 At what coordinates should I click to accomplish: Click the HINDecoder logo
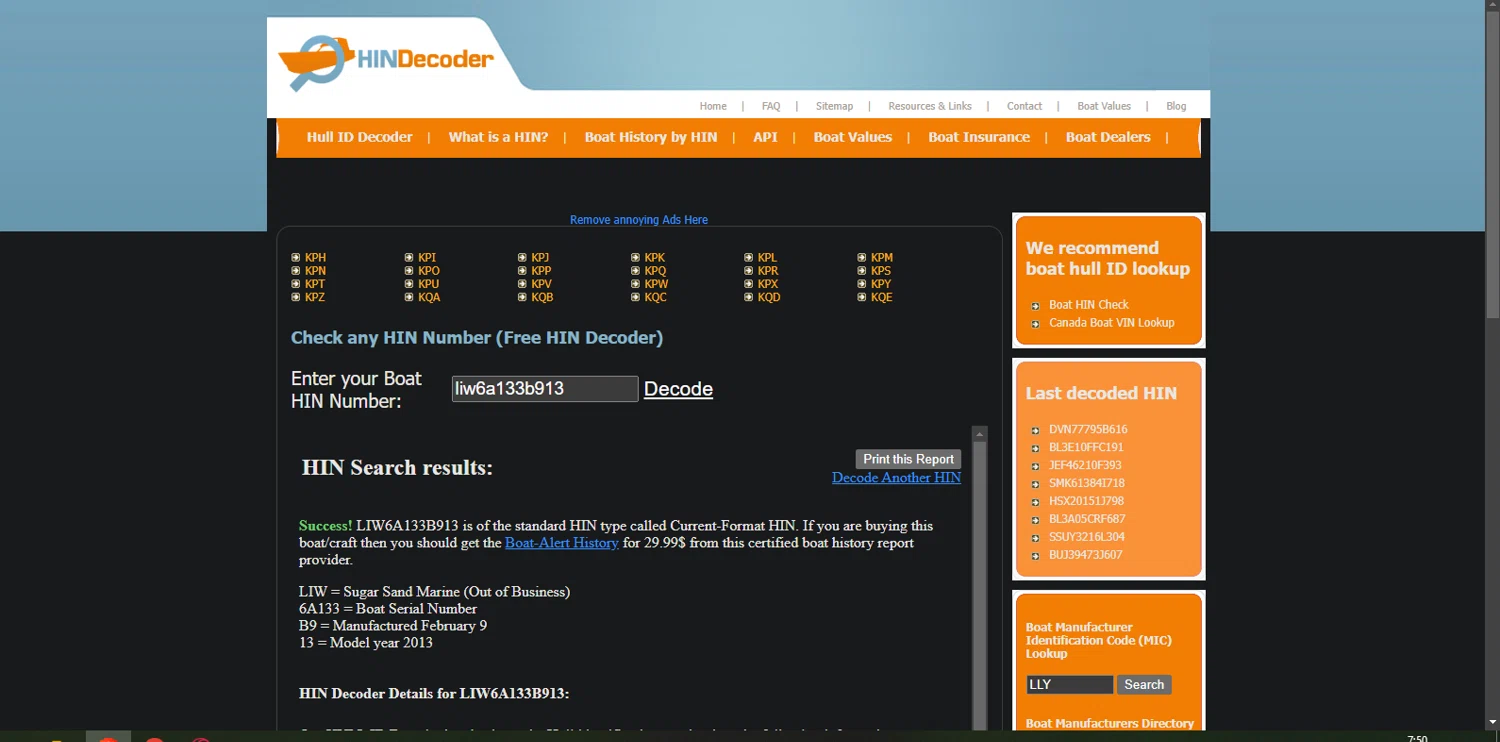(x=385, y=62)
